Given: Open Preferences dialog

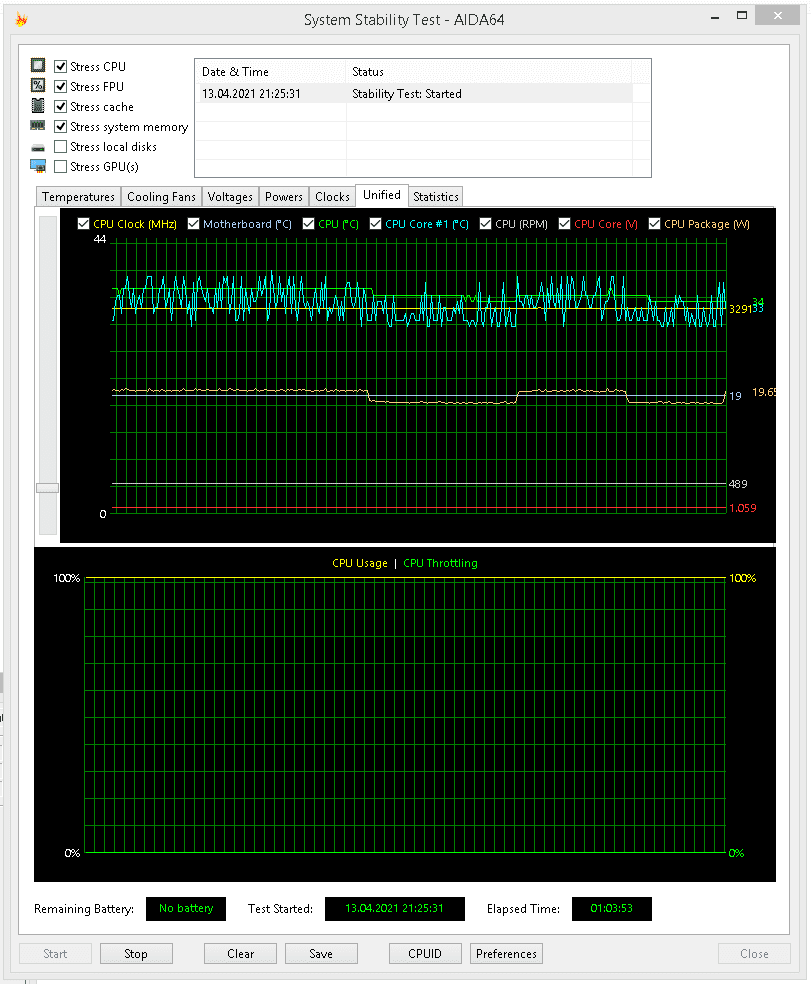Looking at the screenshot, I should coord(507,954).
